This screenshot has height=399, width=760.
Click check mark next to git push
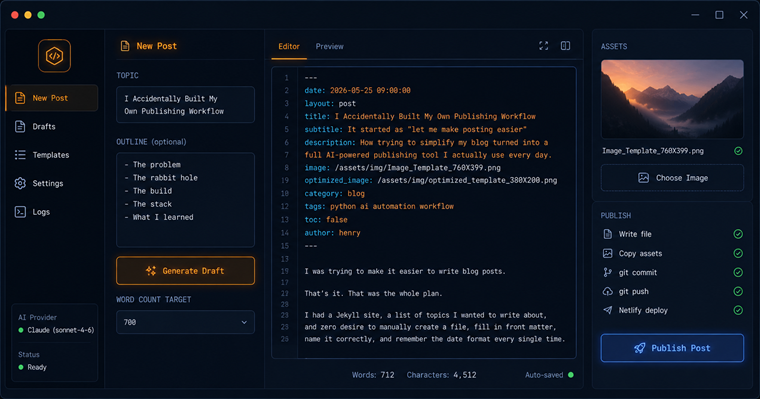738,291
